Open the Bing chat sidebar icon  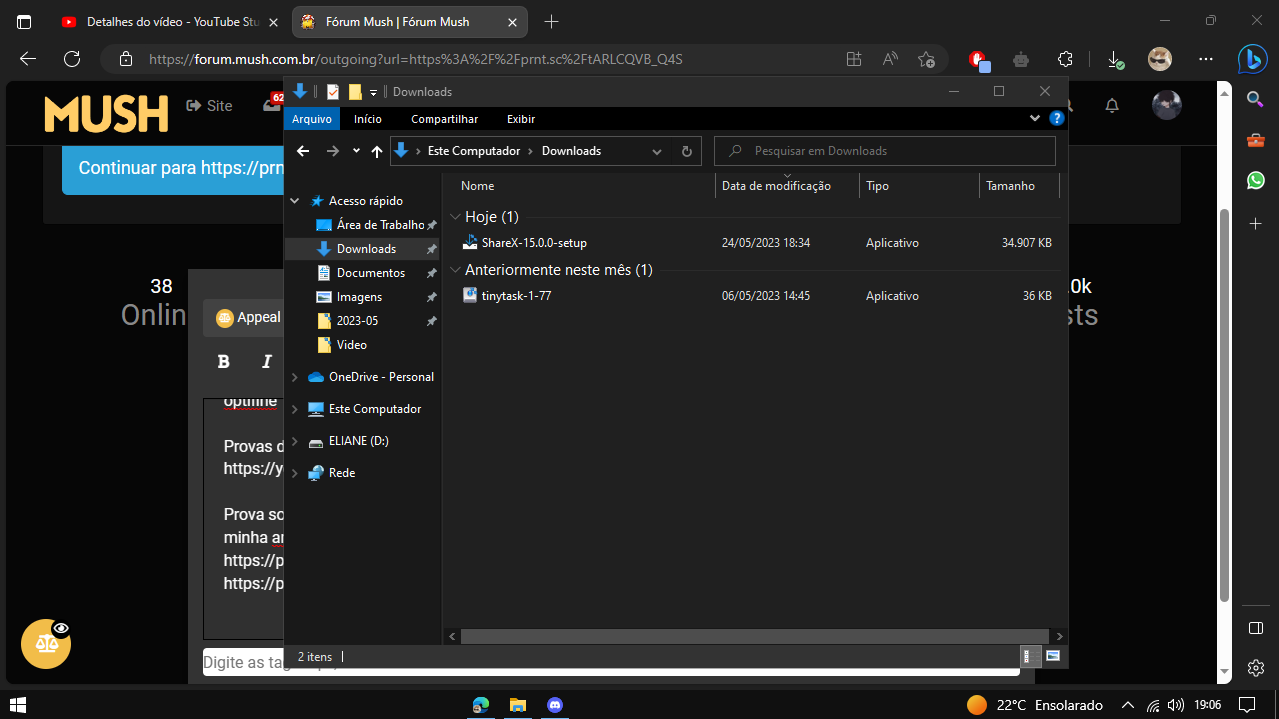point(1253,59)
